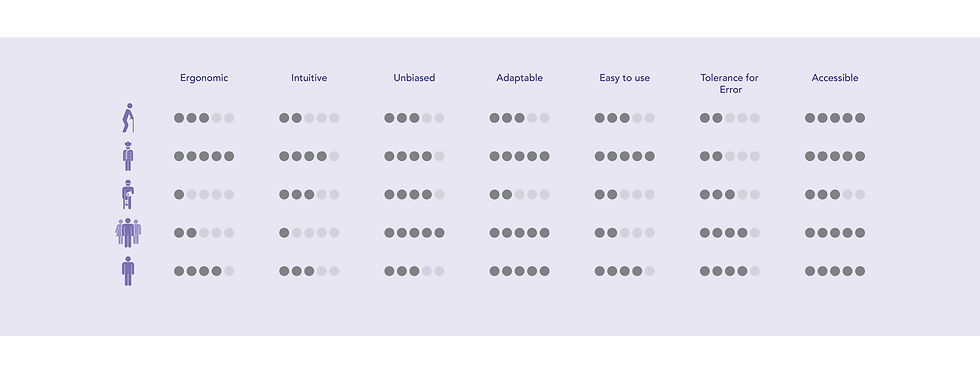
Task: Click the Intuitive column header
Action: tap(309, 78)
